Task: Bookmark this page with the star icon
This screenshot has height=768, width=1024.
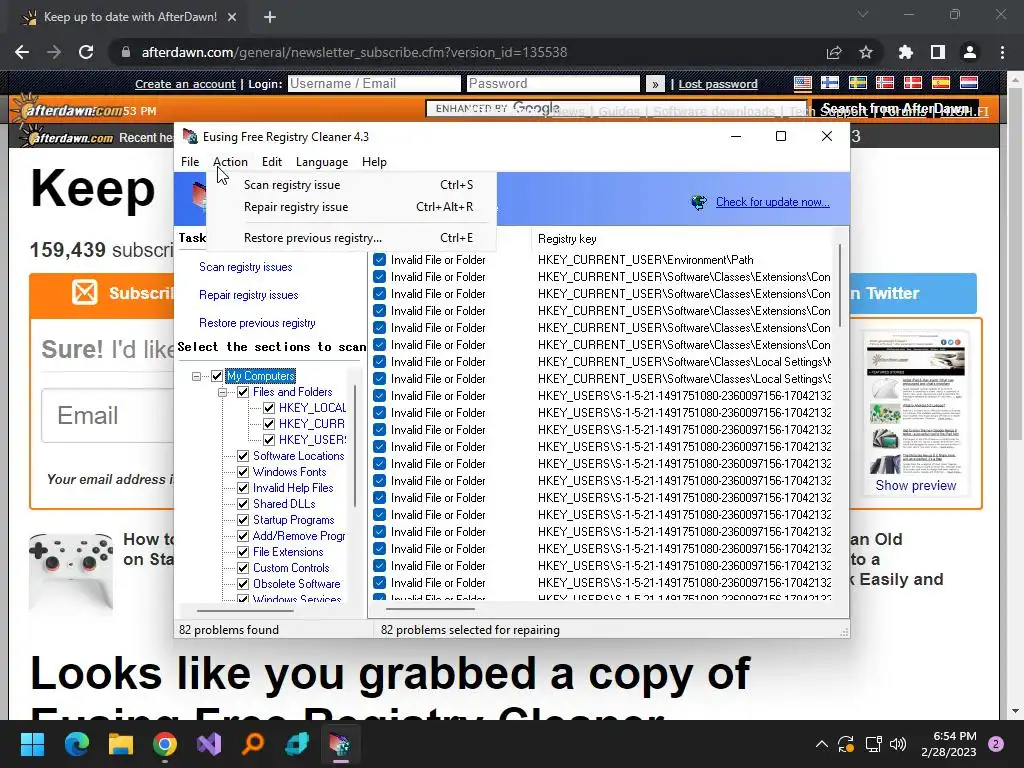Action: [866, 52]
